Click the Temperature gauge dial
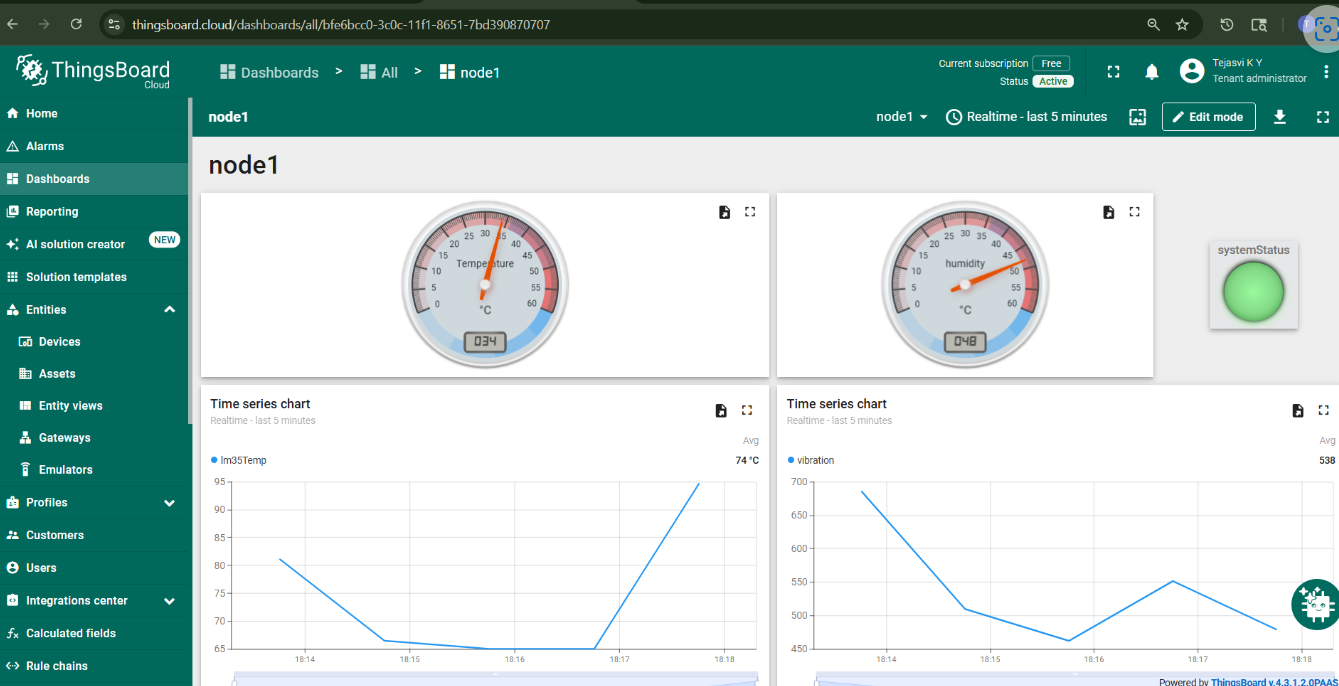Image resolution: width=1339 pixels, height=686 pixels. point(485,284)
